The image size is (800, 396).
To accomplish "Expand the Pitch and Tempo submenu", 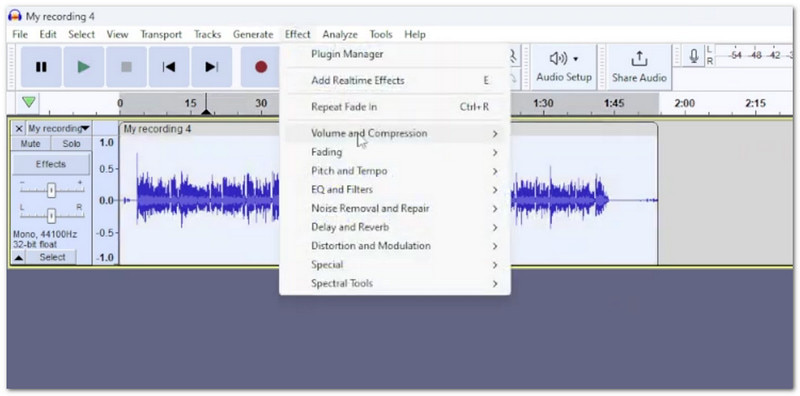I will [x=395, y=171].
